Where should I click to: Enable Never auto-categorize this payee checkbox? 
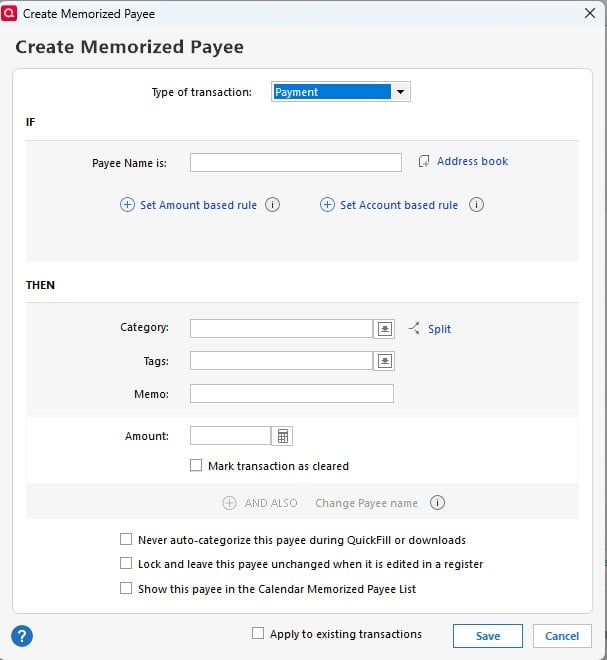(126, 540)
